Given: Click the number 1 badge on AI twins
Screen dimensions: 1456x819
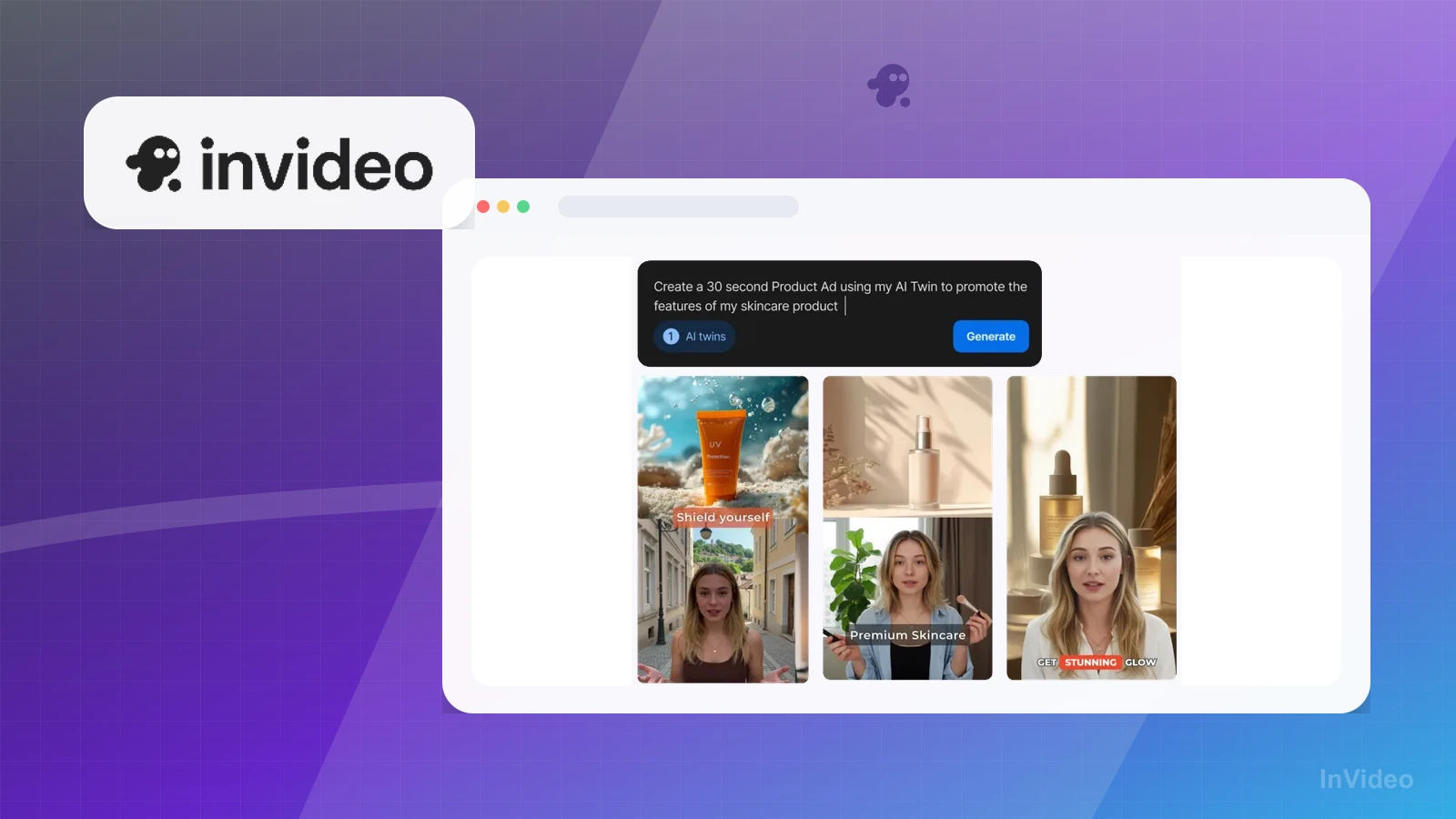Looking at the screenshot, I should click(x=671, y=337).
